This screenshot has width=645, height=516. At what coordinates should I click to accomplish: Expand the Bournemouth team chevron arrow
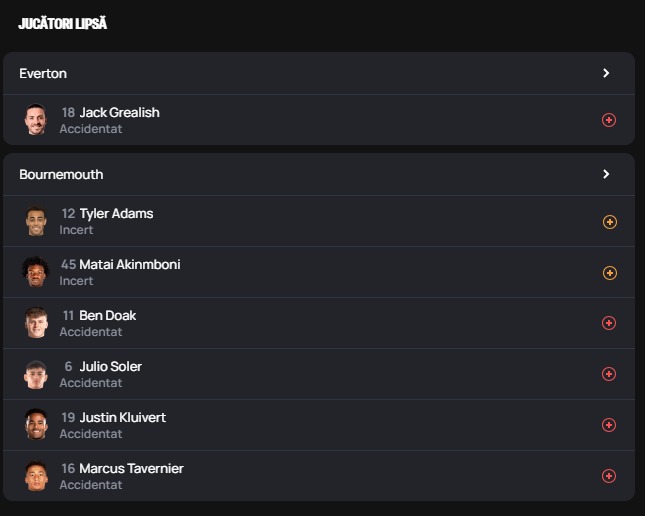606,174
